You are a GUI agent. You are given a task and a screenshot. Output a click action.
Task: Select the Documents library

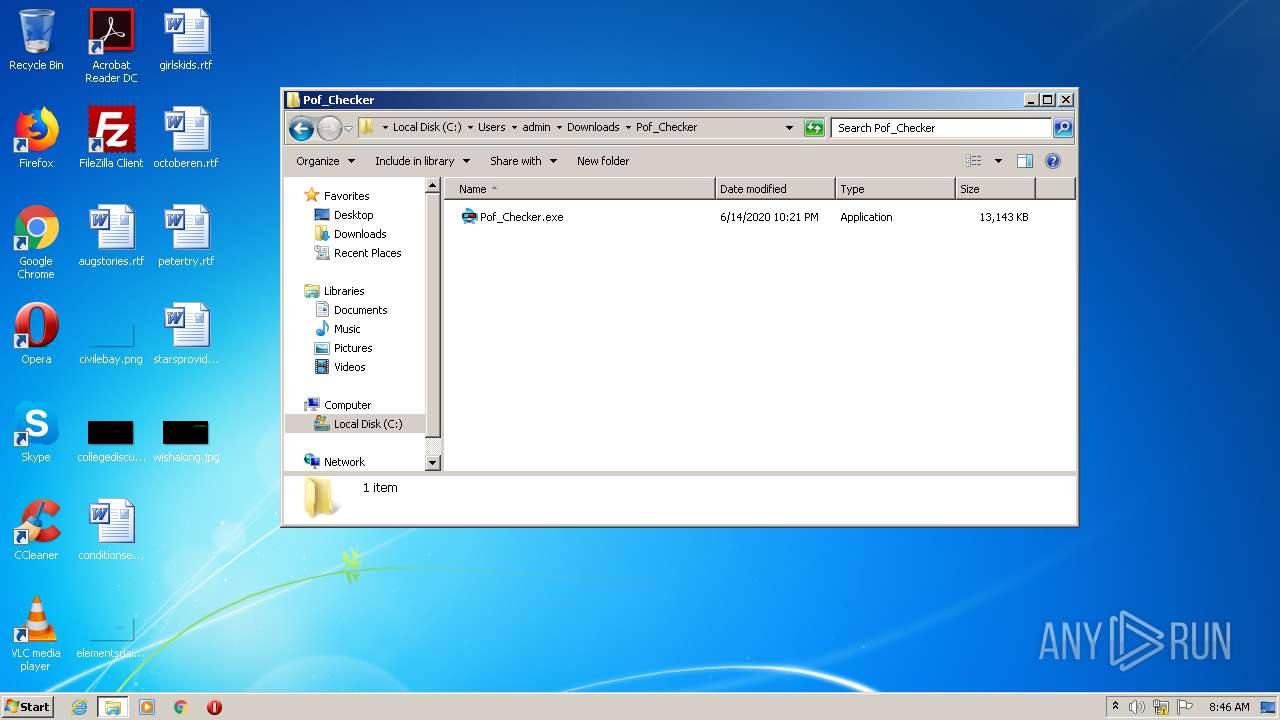[360, 310]
